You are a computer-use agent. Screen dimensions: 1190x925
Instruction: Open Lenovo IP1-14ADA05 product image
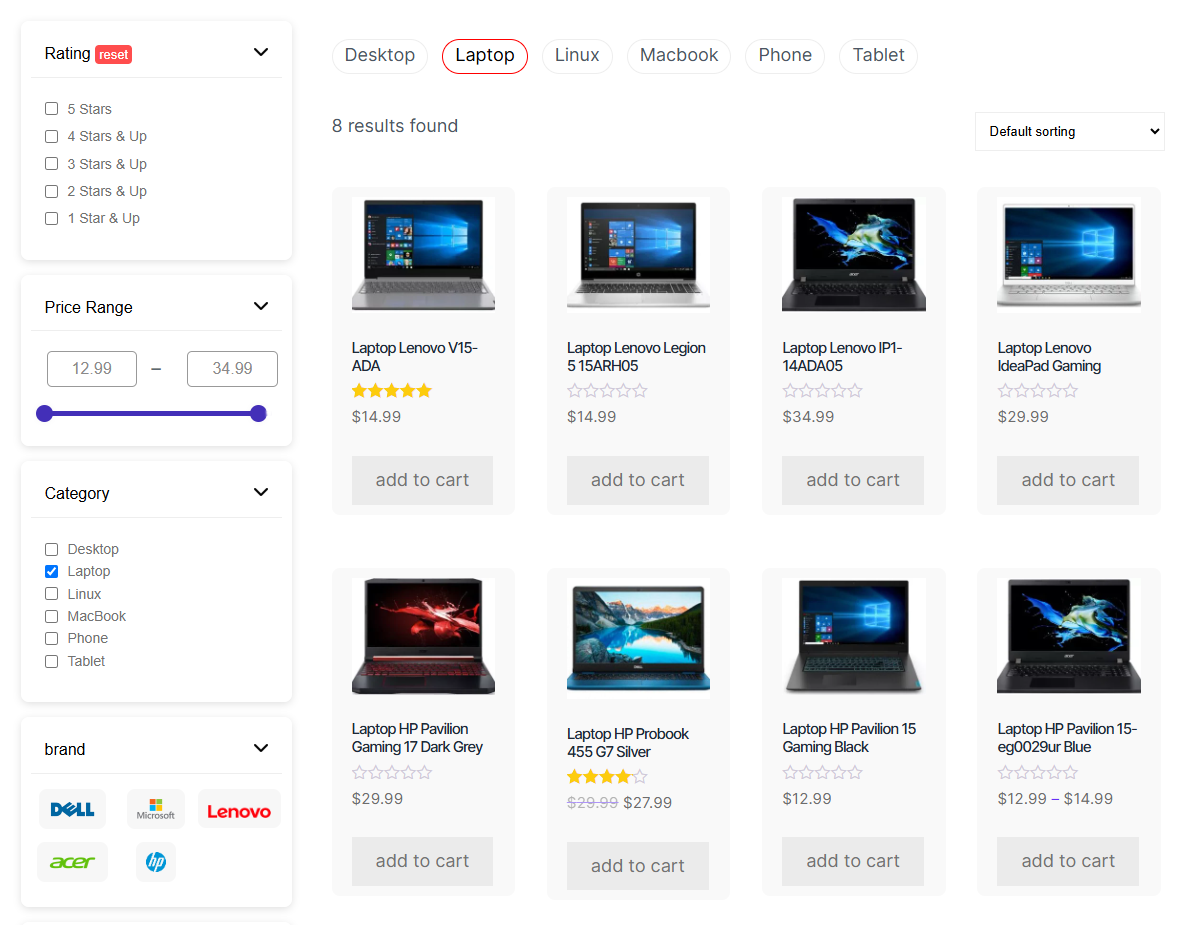point(854,254)
